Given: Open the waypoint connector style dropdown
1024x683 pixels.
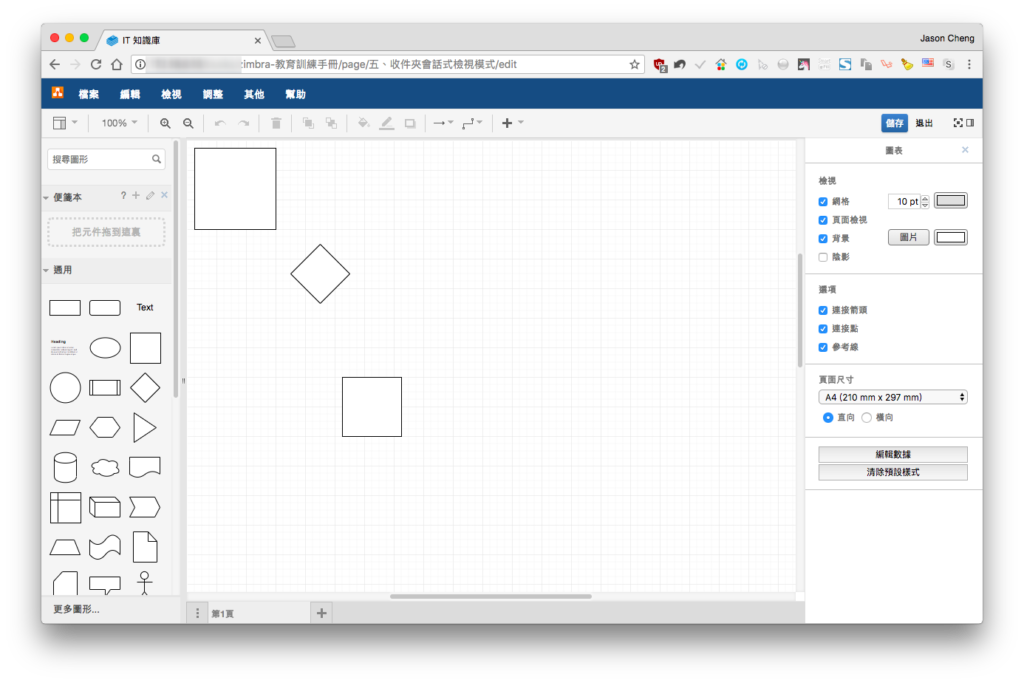Looking at the screenshot, I should (472, 123).
